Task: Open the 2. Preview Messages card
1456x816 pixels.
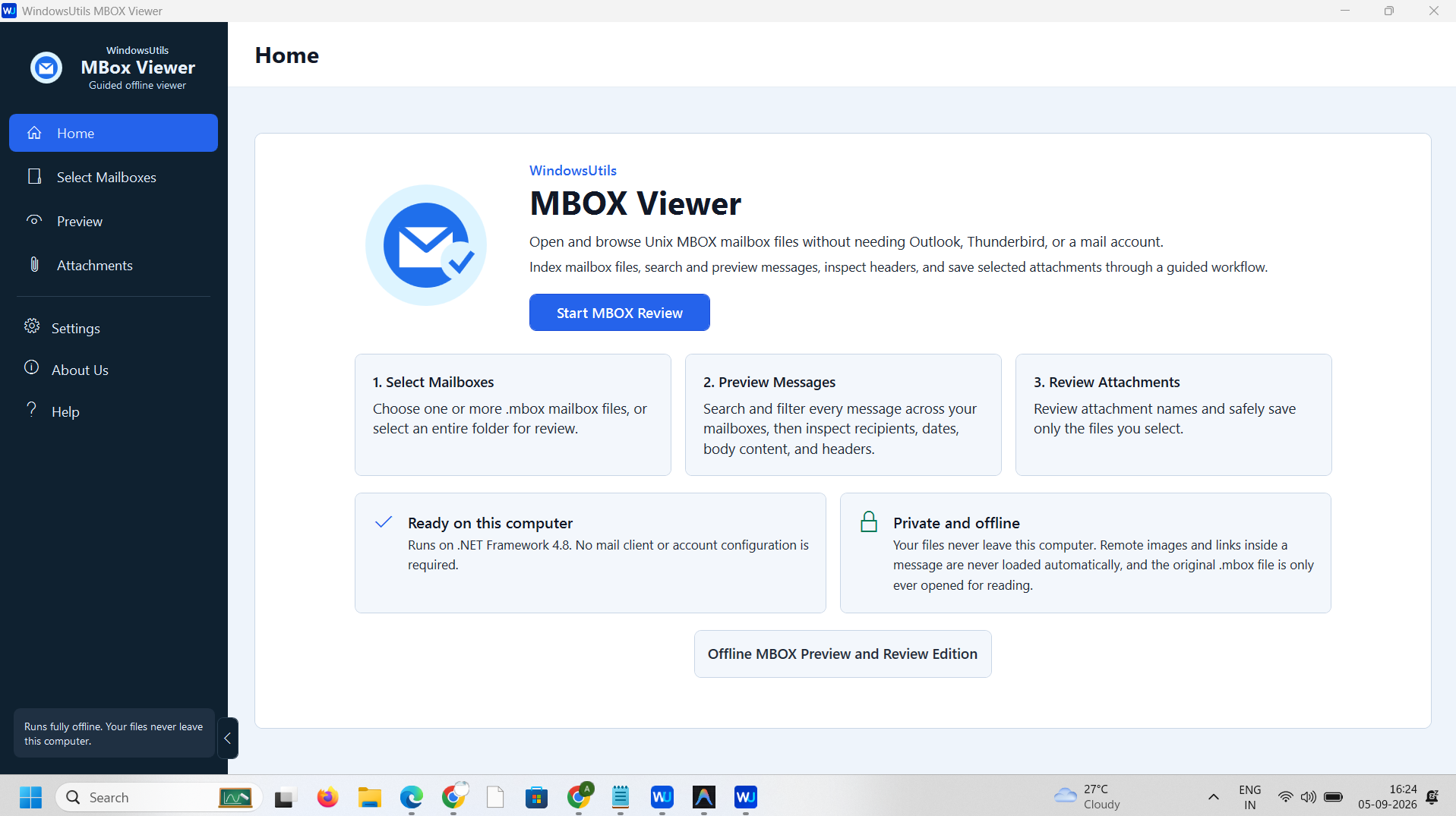Action: tap(843, 414)
